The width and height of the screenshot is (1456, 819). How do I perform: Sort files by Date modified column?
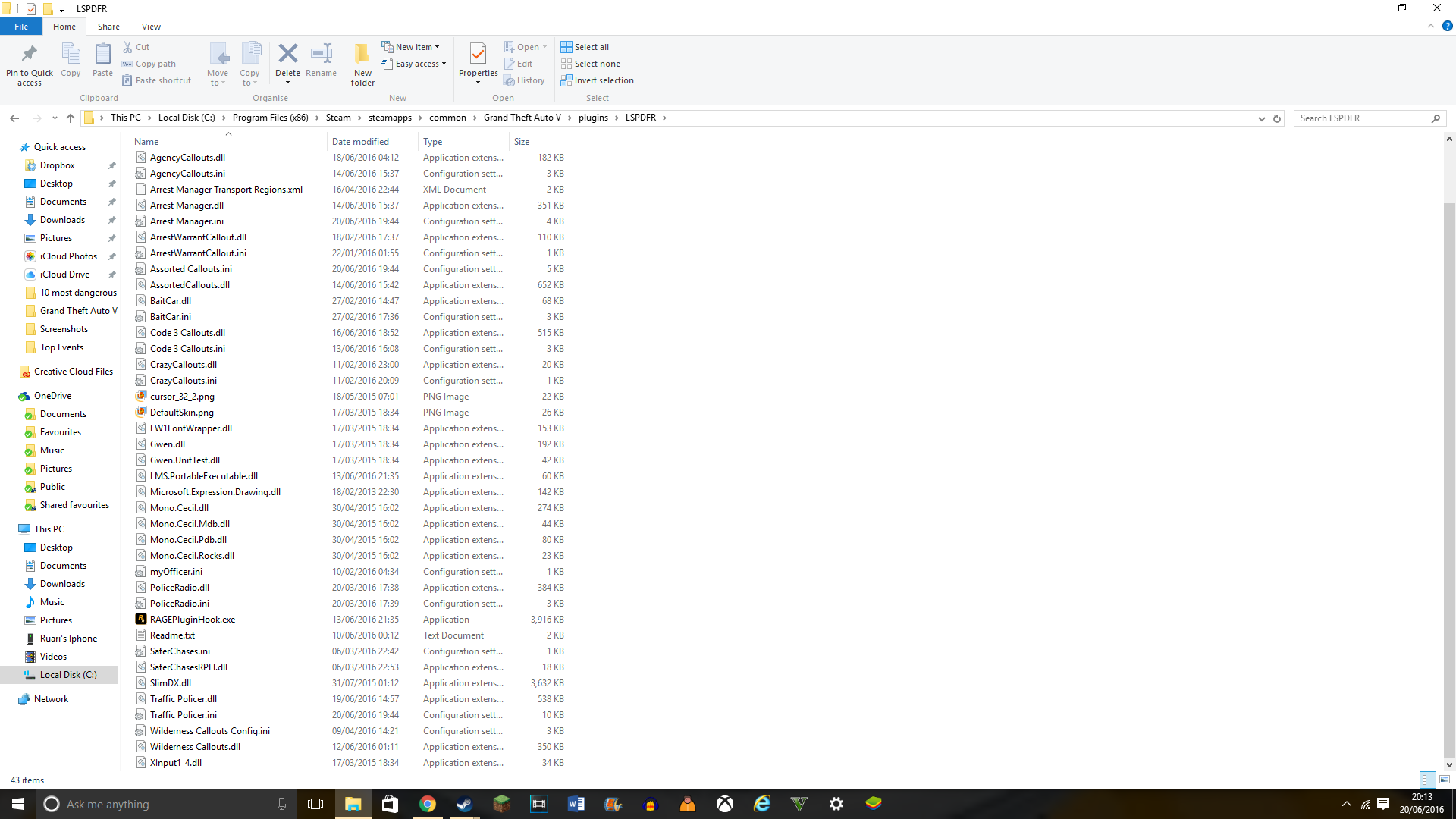pos(360,142)
